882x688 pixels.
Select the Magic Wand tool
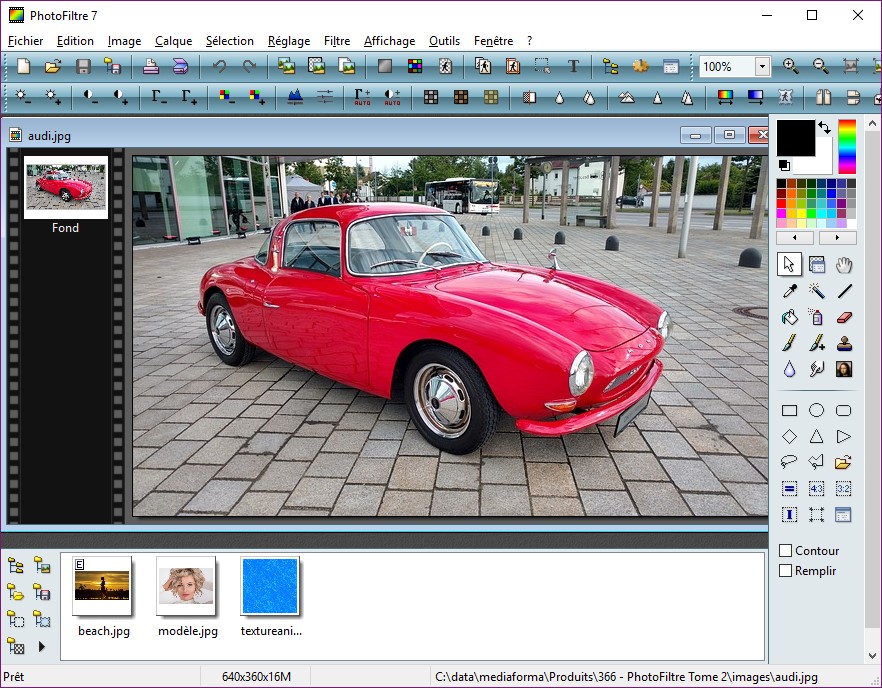[x=817, y=291]
